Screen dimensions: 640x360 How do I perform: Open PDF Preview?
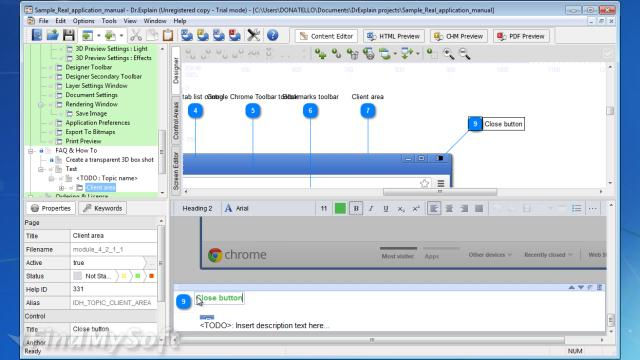point(521,36)
